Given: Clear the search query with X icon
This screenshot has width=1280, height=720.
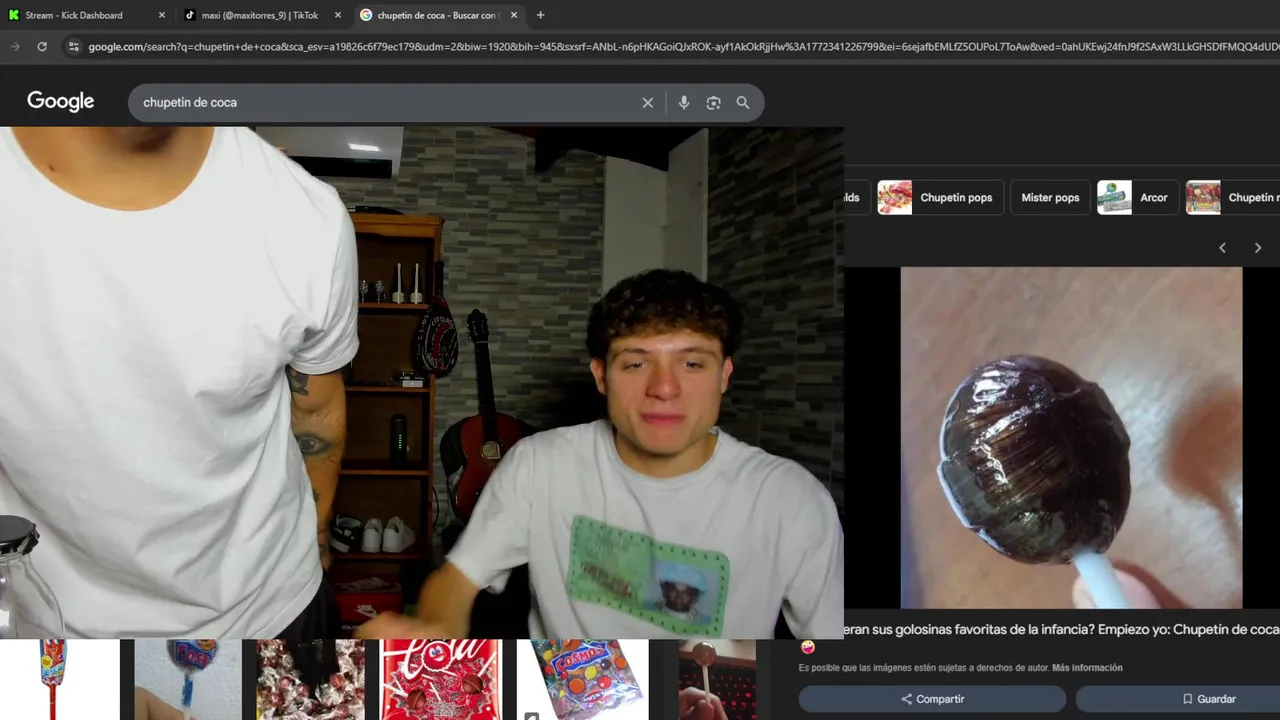Looking at the screenshot, I should 648,102.
